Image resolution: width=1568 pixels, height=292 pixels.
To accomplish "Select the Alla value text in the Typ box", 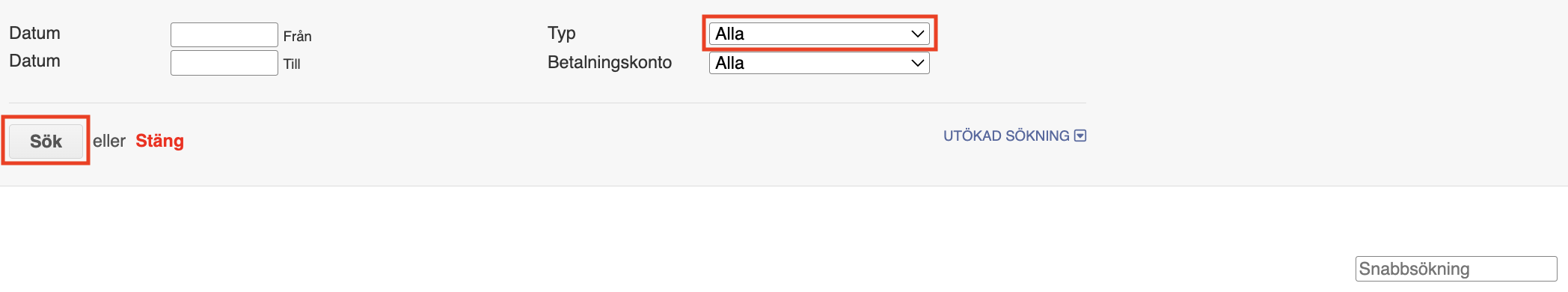I will click(x=729, y=34).
